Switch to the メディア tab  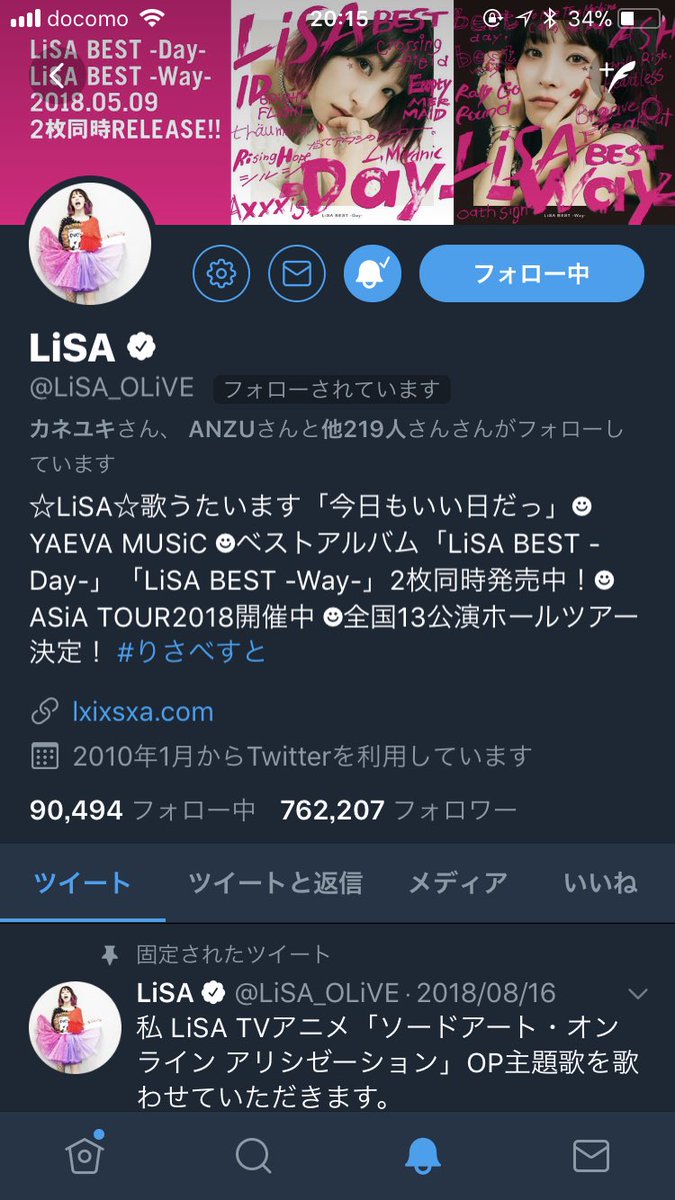click(457, 883)
